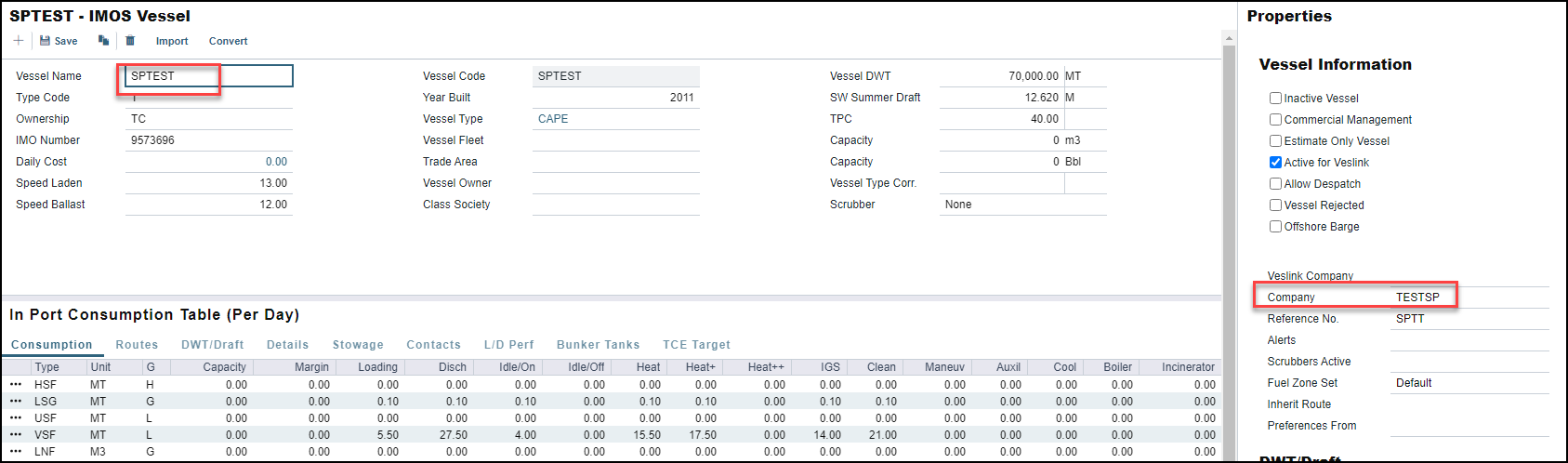Open the Fuel Zone Set field showing Default
The image size is (1568, 463).
tap(1469, 383)
